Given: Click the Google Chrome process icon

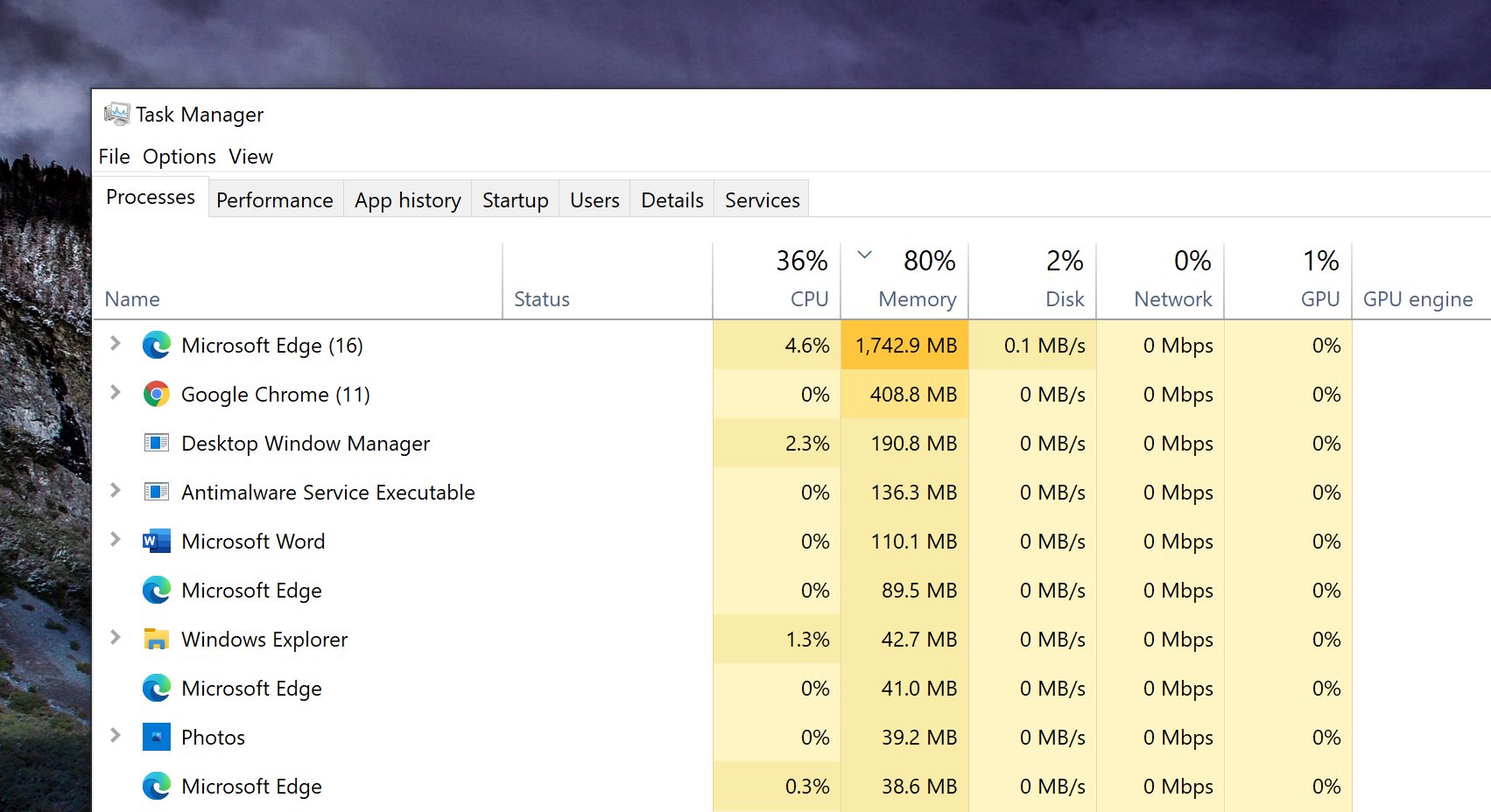Looking at the screenshot, I should click(x=156, y=395).
